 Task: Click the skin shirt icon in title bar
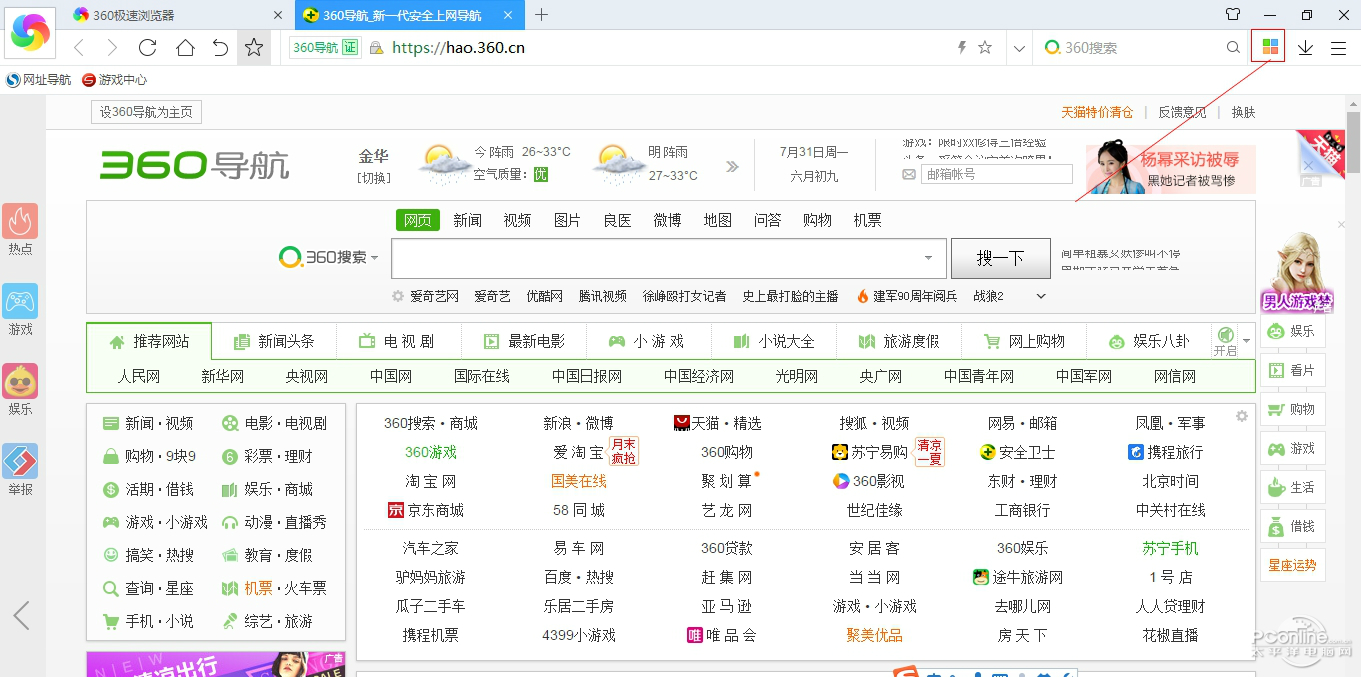pyautogui.click(x=1233, y=15)
